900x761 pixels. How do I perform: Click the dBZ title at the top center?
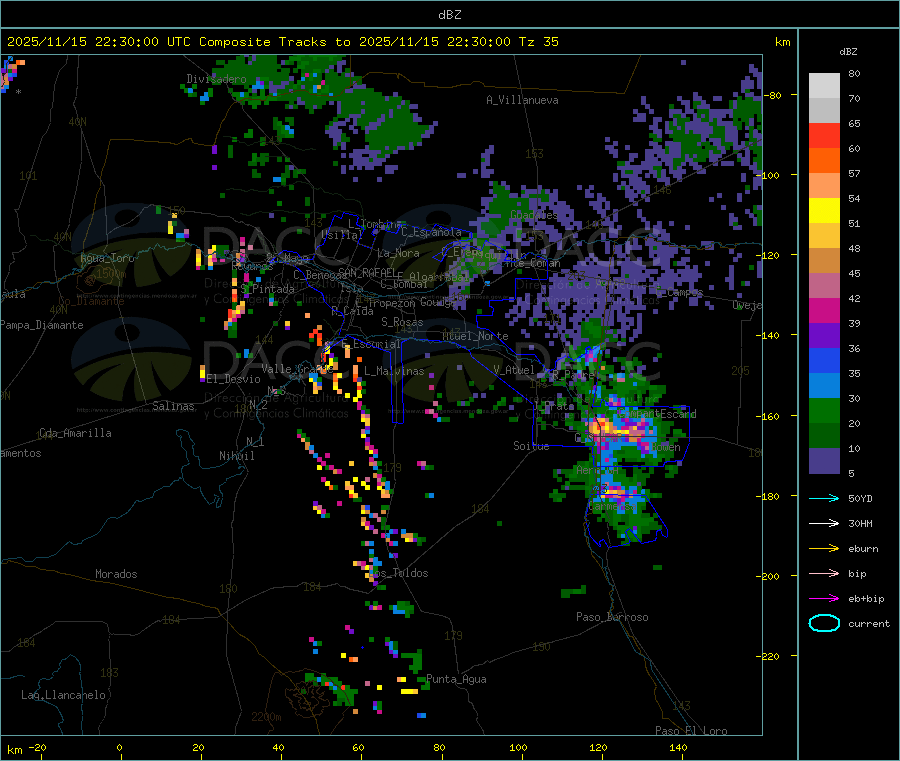[x=449, y=14]
